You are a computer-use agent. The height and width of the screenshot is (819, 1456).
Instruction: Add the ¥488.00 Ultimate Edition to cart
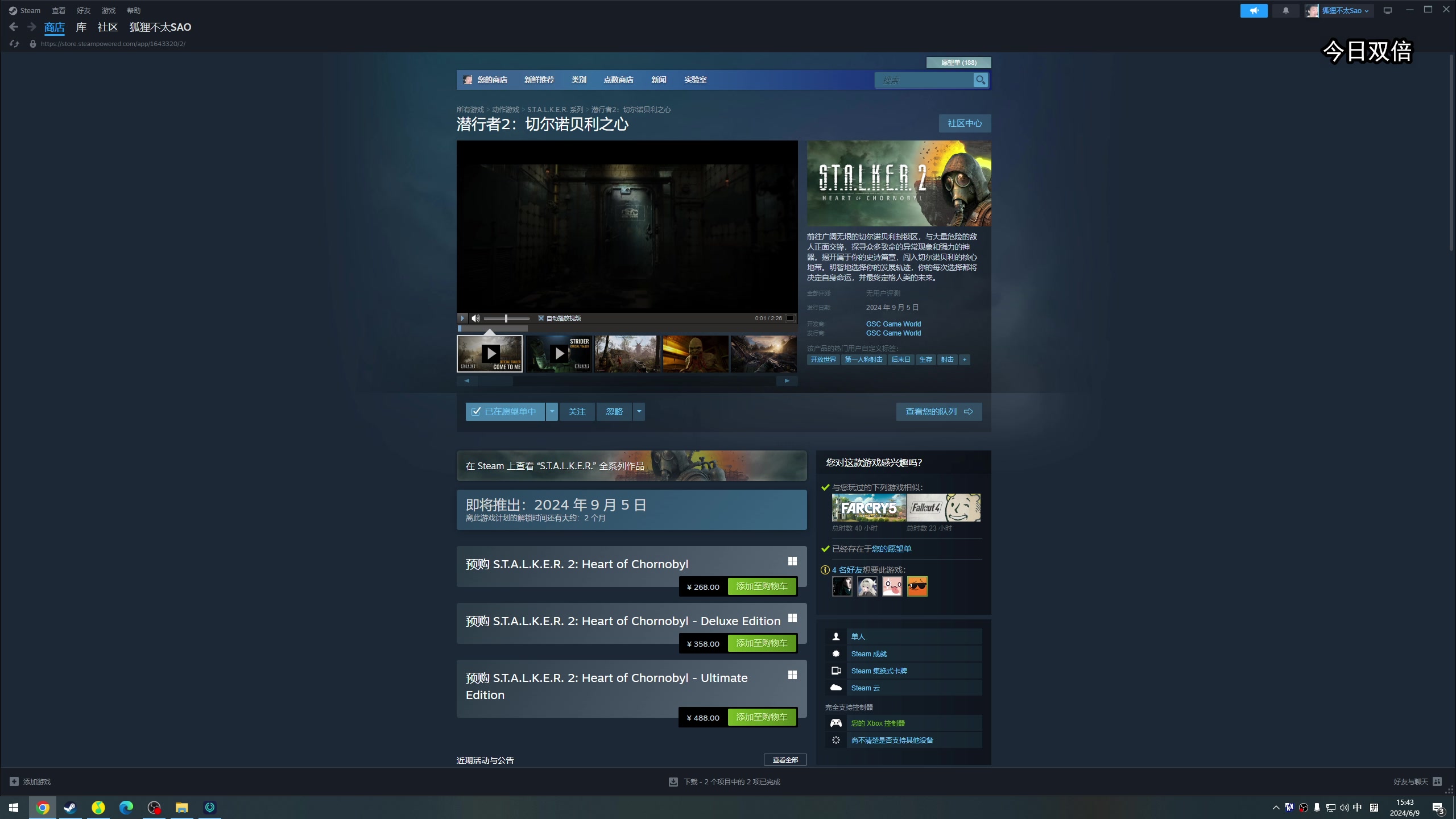tap(762, 717)
